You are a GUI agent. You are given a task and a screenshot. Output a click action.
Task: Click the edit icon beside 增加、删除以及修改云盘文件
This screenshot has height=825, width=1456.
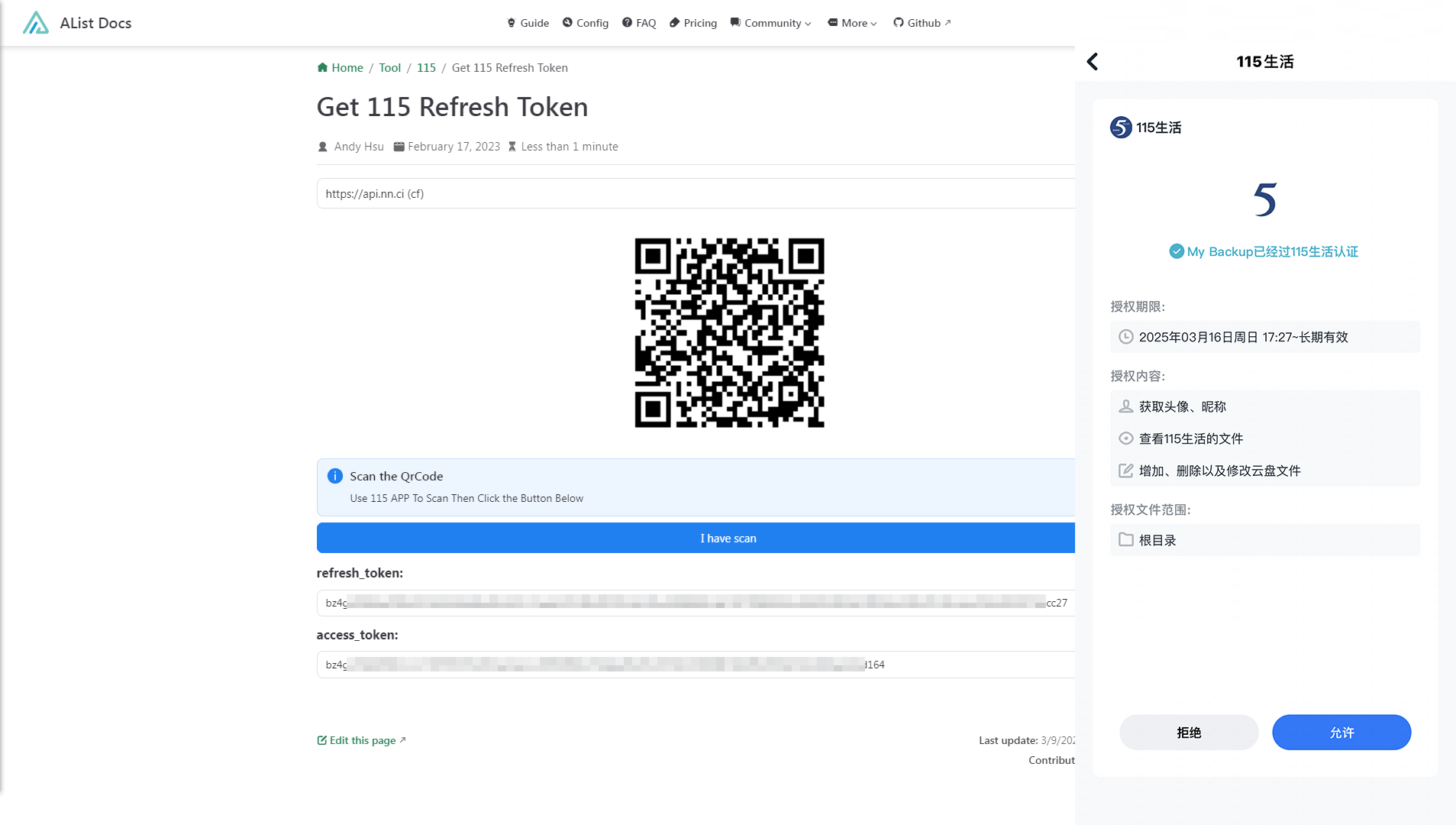click(1125, 471)
